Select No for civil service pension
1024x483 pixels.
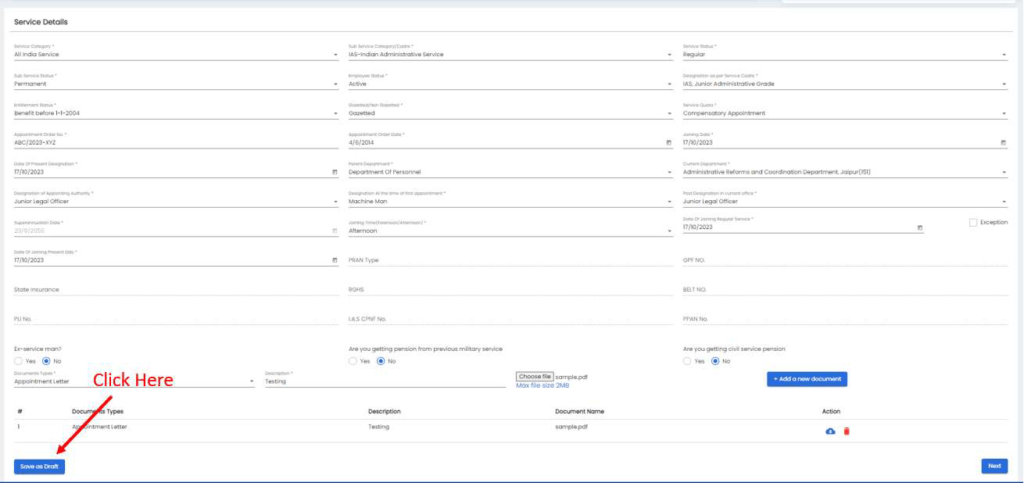coord(714,361)
